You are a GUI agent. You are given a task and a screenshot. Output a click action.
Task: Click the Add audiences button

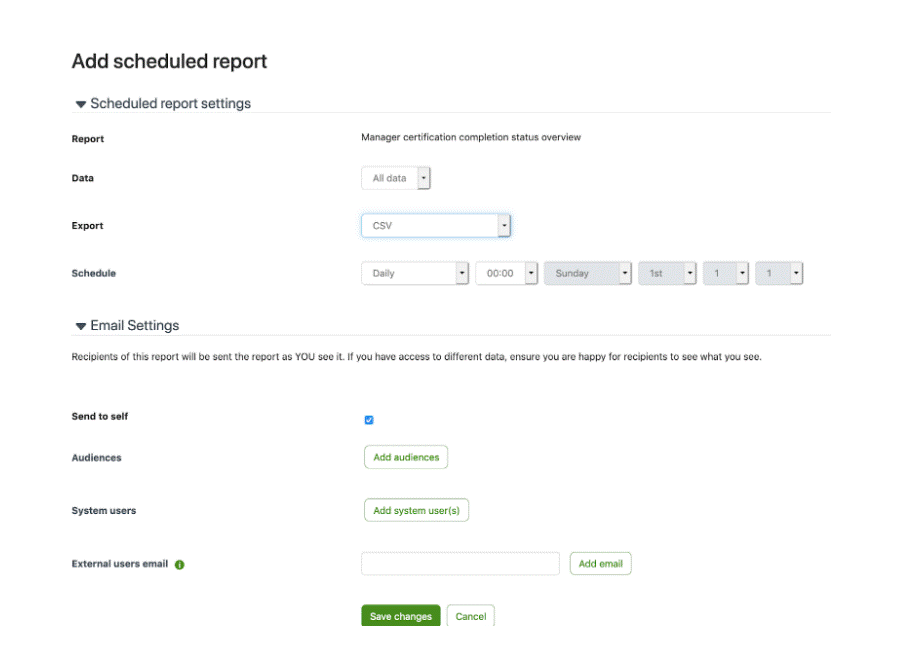(406, 457)
